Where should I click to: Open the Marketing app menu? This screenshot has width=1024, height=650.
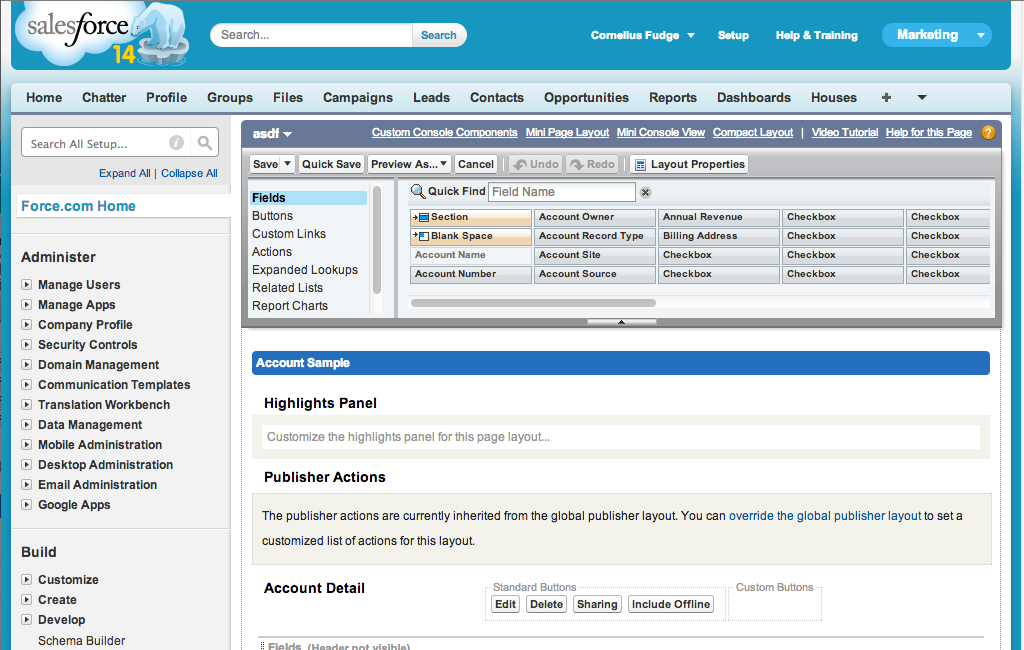(936, 33)
